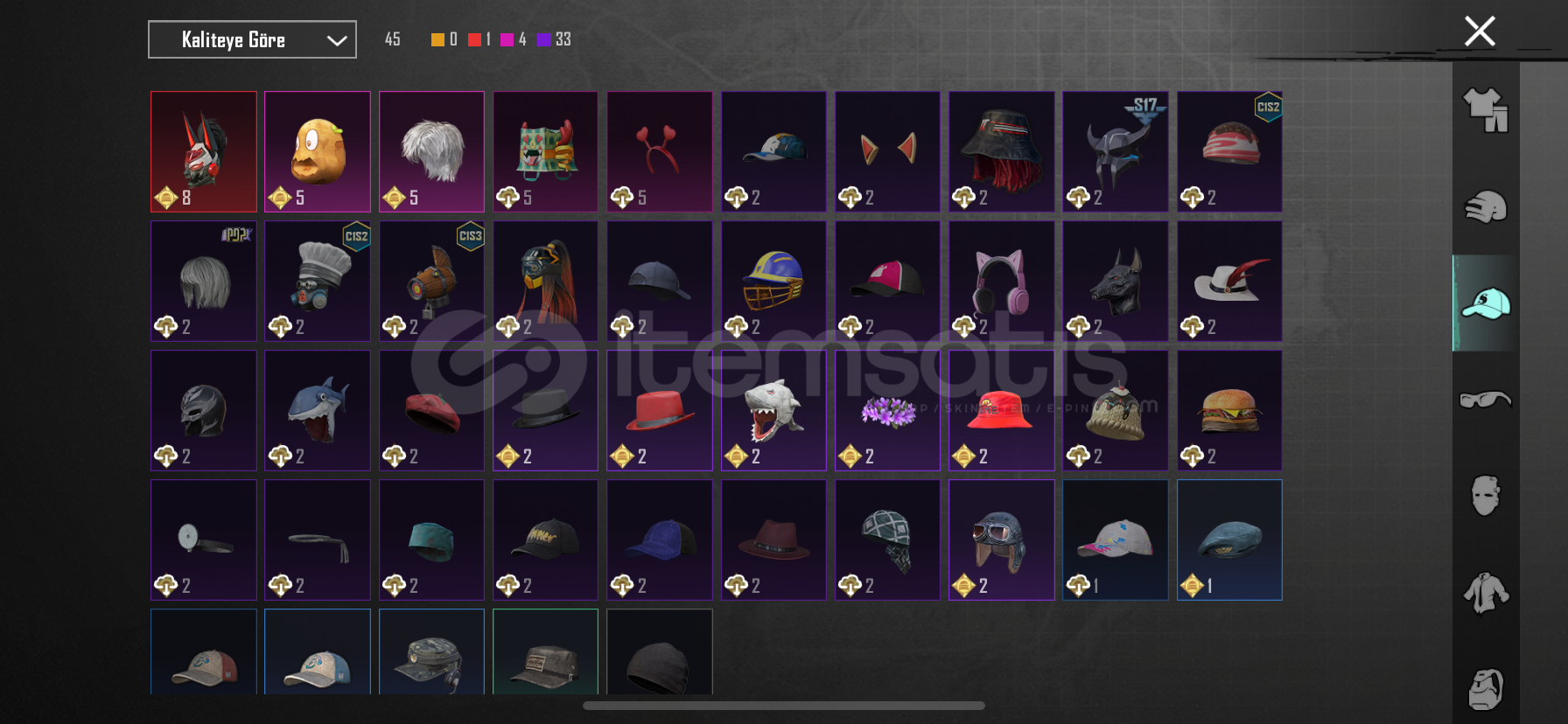Select the cap headwear category icon
This screenshot has width=1568, height=724.
(1486, 303)
